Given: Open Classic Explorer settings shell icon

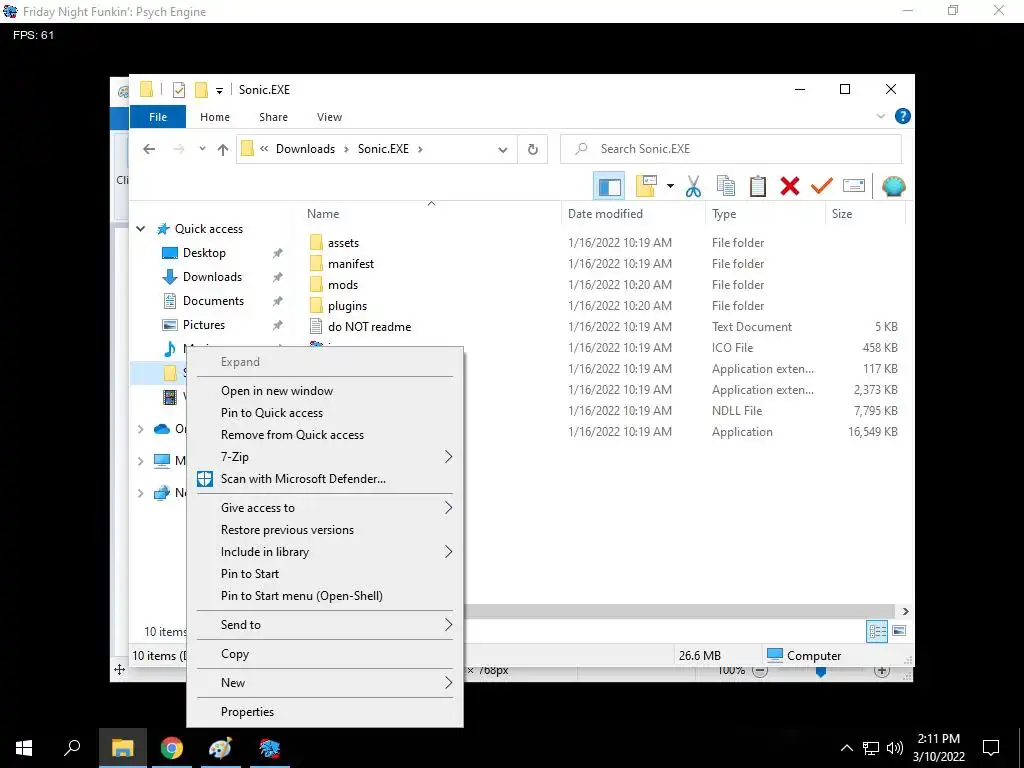Looking at the screenshot, I should 893,187.
